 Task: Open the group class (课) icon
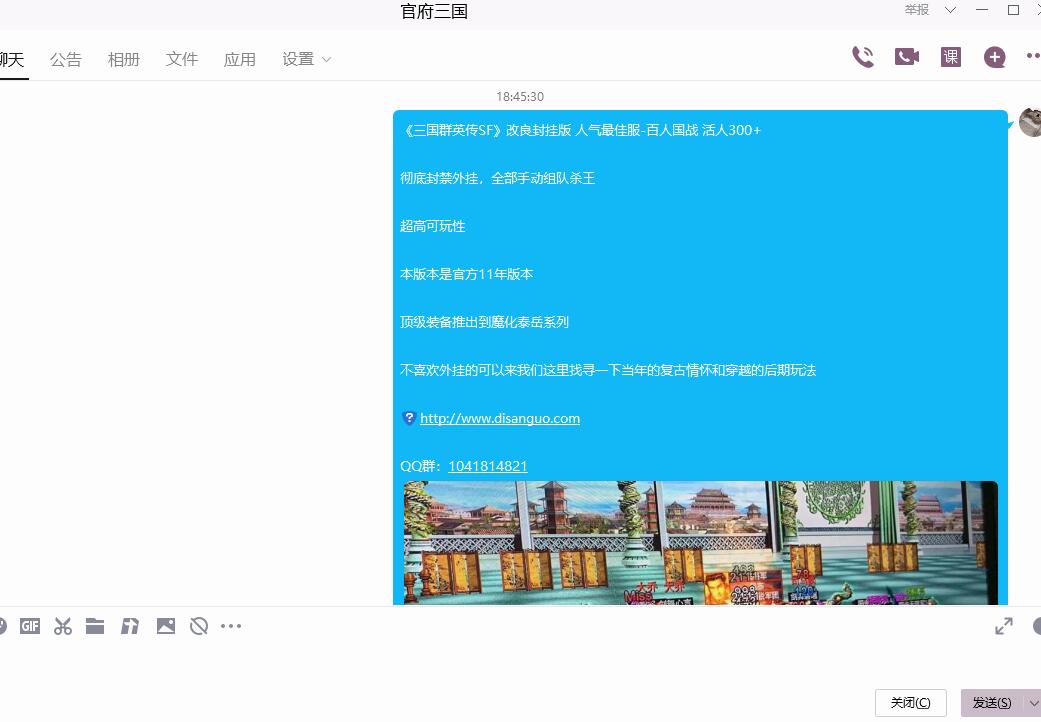[951, 57]
